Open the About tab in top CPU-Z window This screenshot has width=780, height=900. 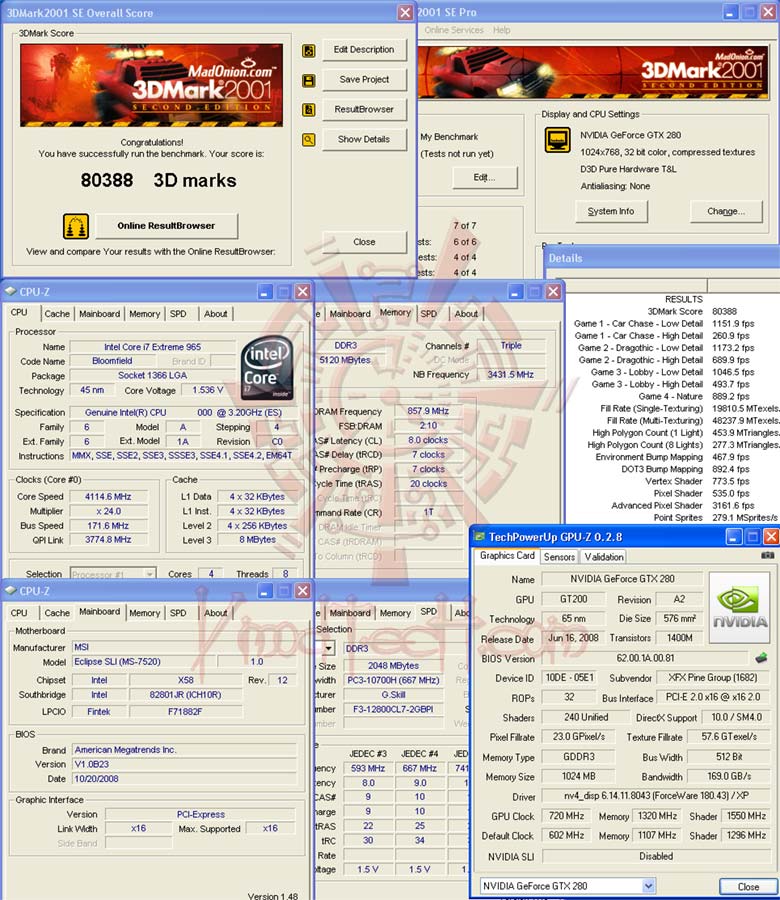click(216, 314)
